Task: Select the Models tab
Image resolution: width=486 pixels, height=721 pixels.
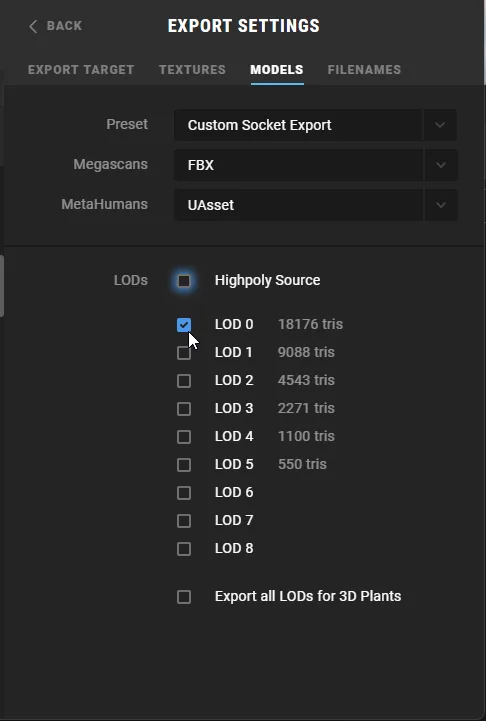Action: pos(277,70)
